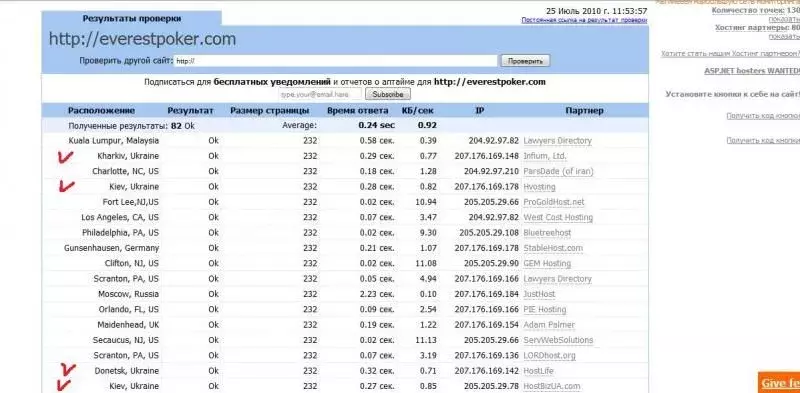
Task: Click the Maidenhead, UK location cell
Action: 128,324
